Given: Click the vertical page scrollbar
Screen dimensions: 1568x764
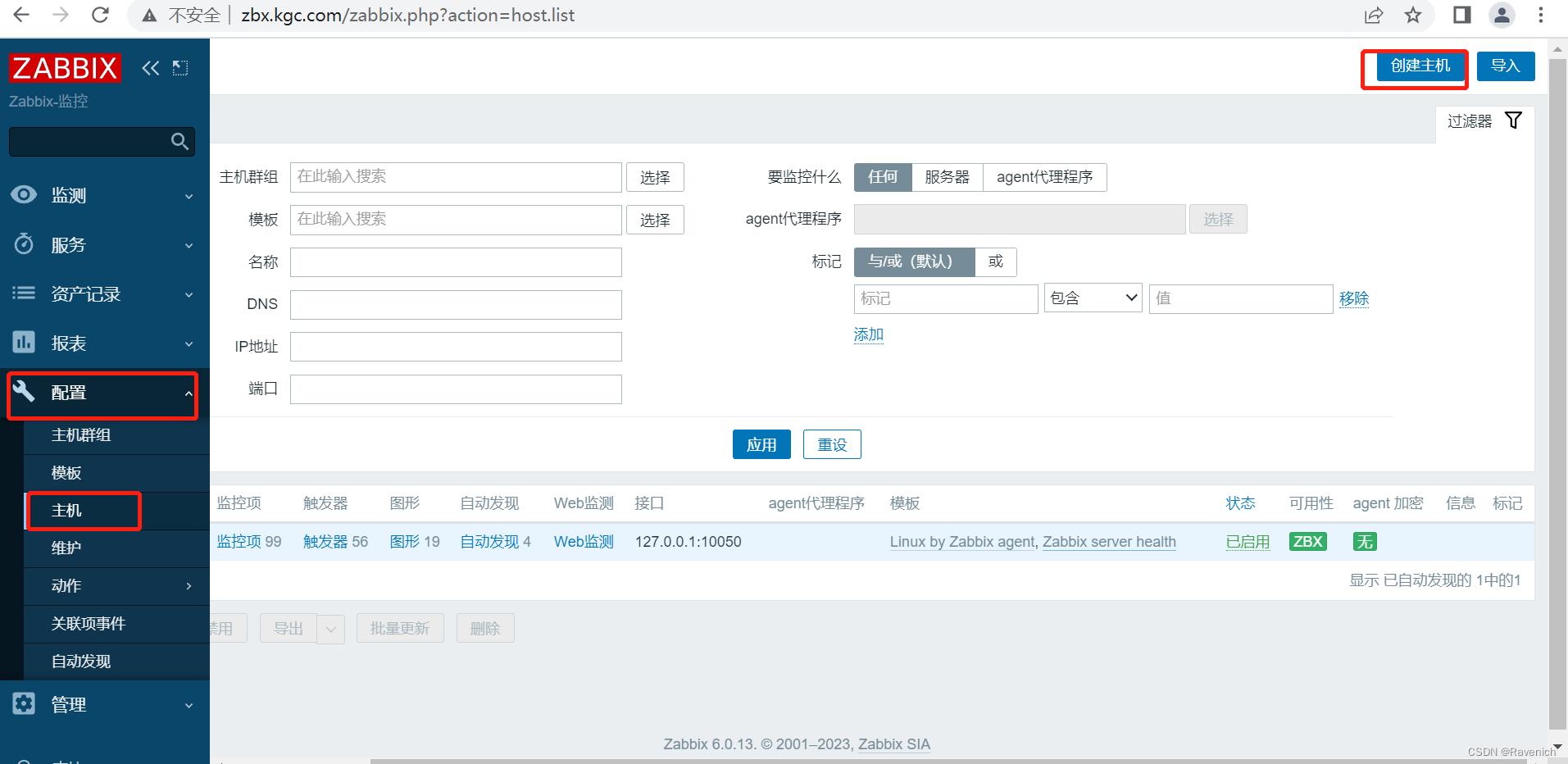Looking at the screenshot, I should 1557,393.
